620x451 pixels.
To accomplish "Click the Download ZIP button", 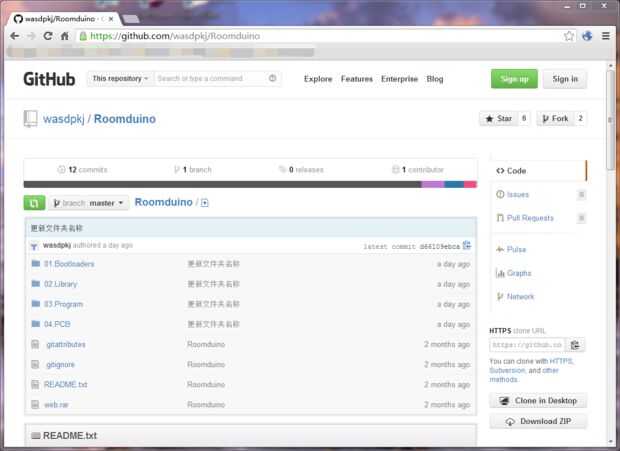I will coord(538,421).
